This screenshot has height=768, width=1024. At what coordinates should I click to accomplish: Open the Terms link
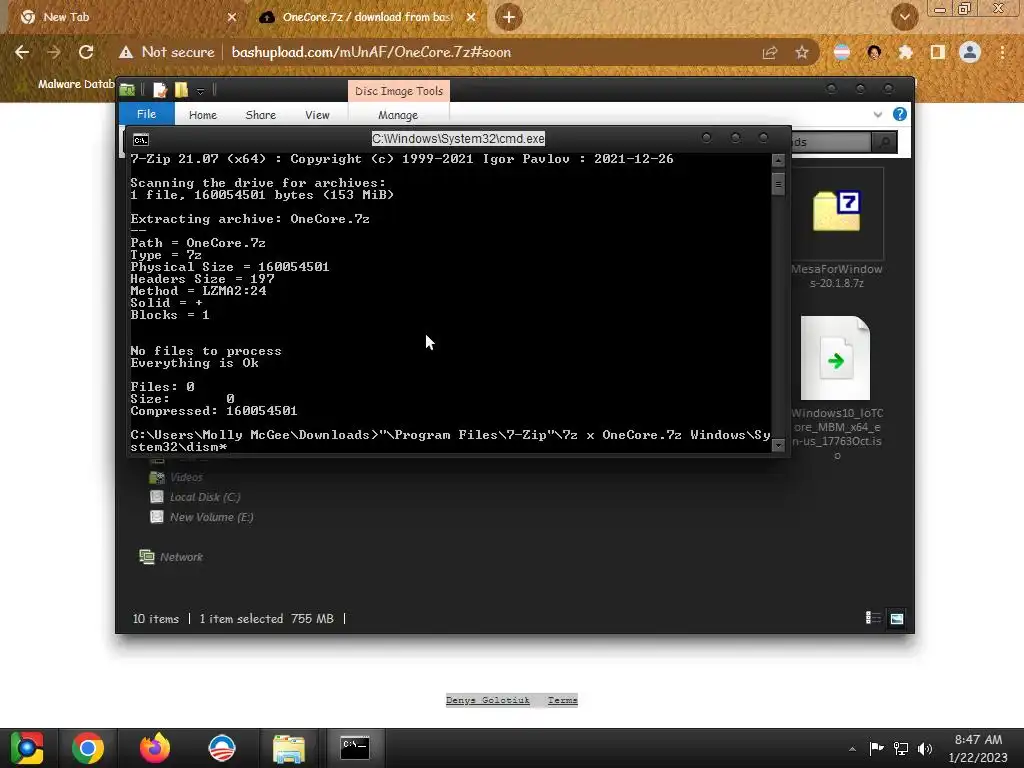tap(562, 700)
